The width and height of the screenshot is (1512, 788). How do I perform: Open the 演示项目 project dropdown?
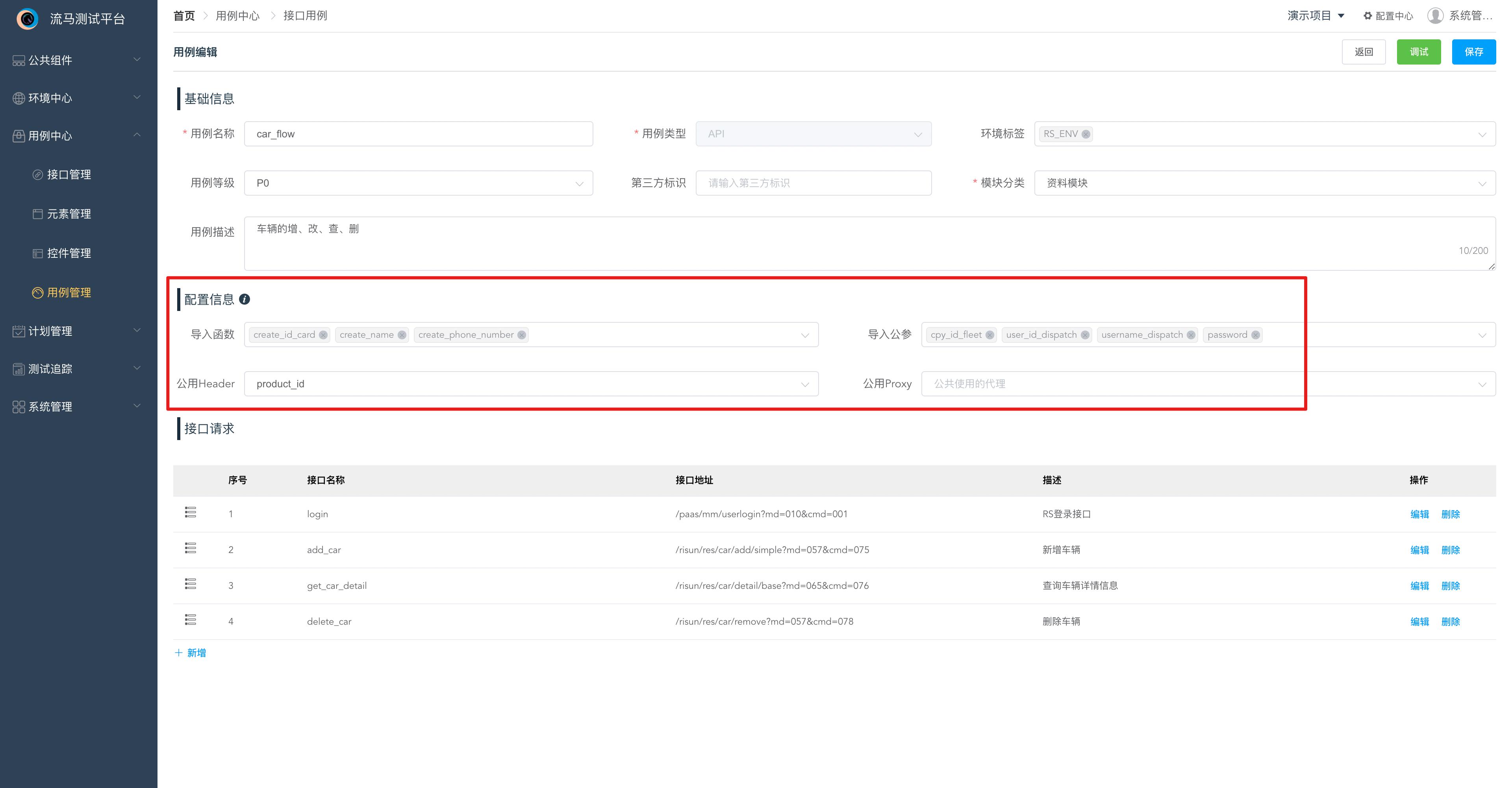click(1315, 16)
